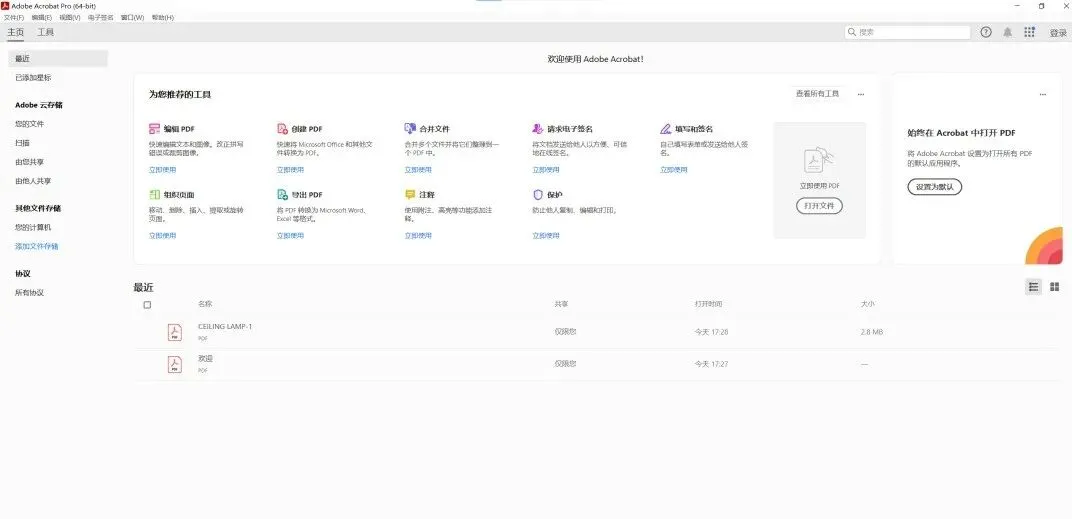Click 立即使用 under 组织页面
This screenshot has width=1072, height=519.
[163, 235]
